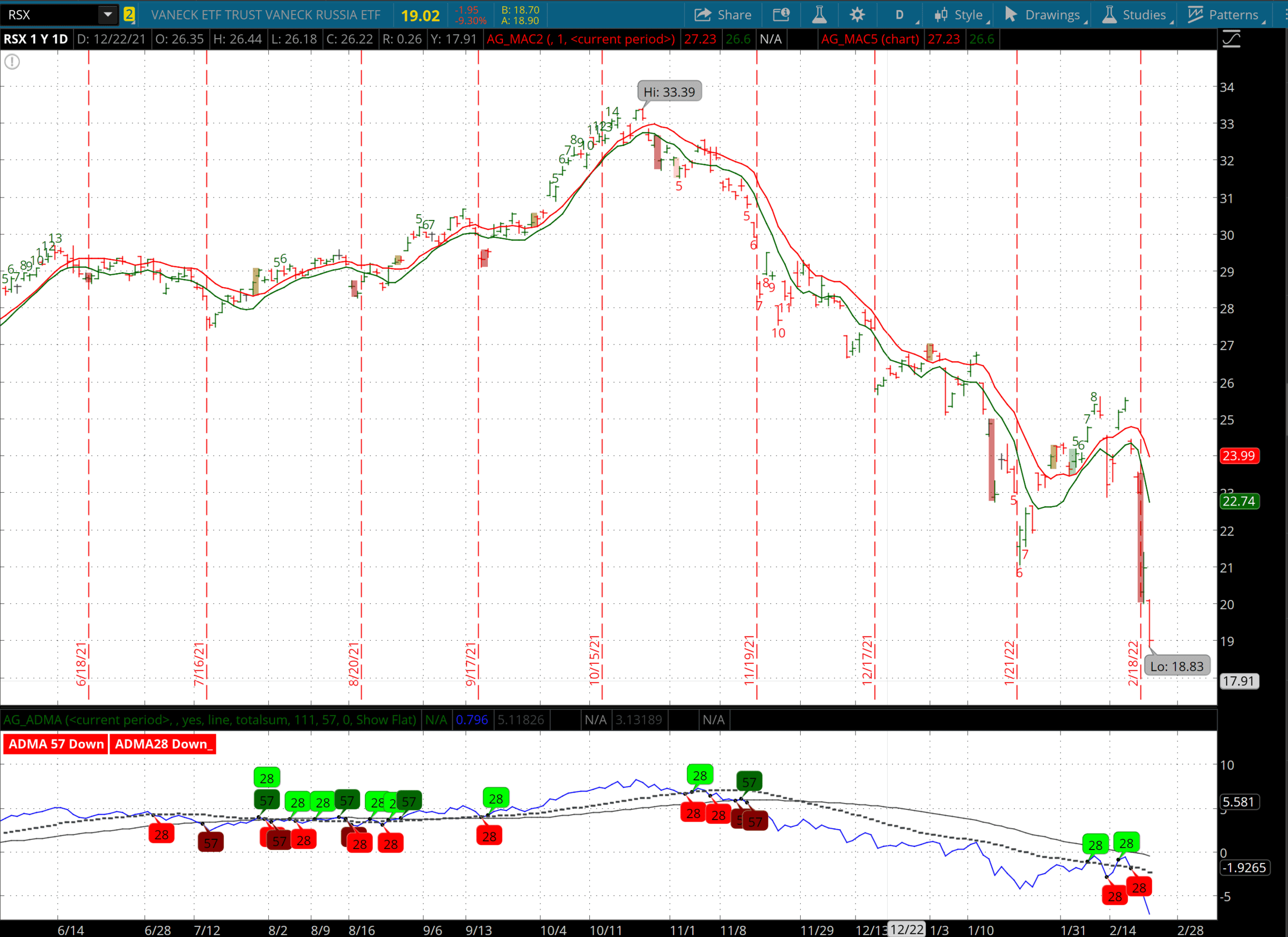Open the Studies menu
The width and height of the screenshot is (1288, 937).
point(1135,15)
